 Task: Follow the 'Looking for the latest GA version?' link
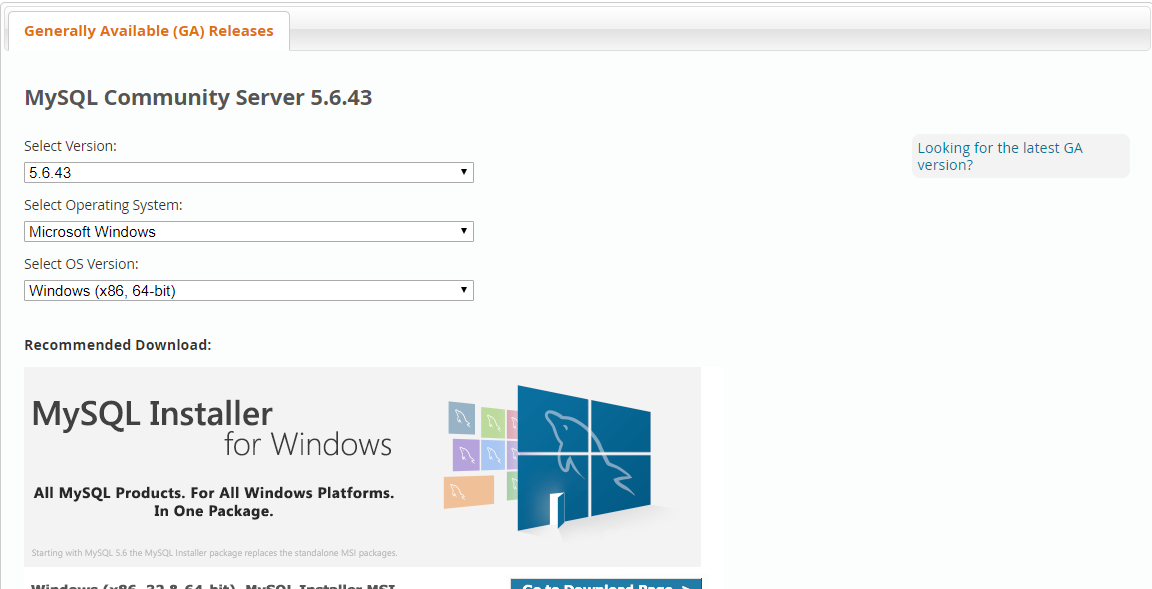point(999,156)
